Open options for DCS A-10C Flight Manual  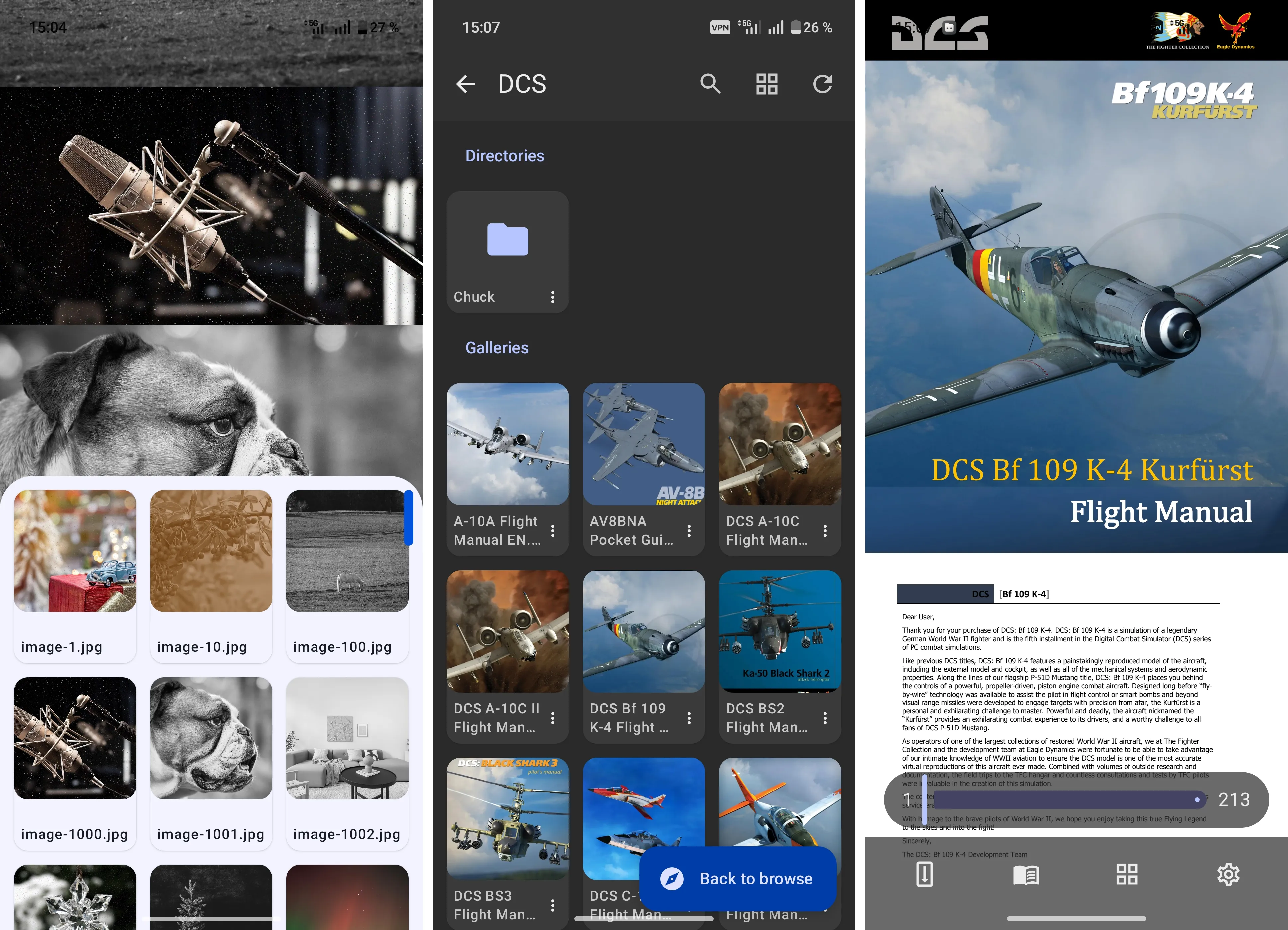(x=825, y=531)
